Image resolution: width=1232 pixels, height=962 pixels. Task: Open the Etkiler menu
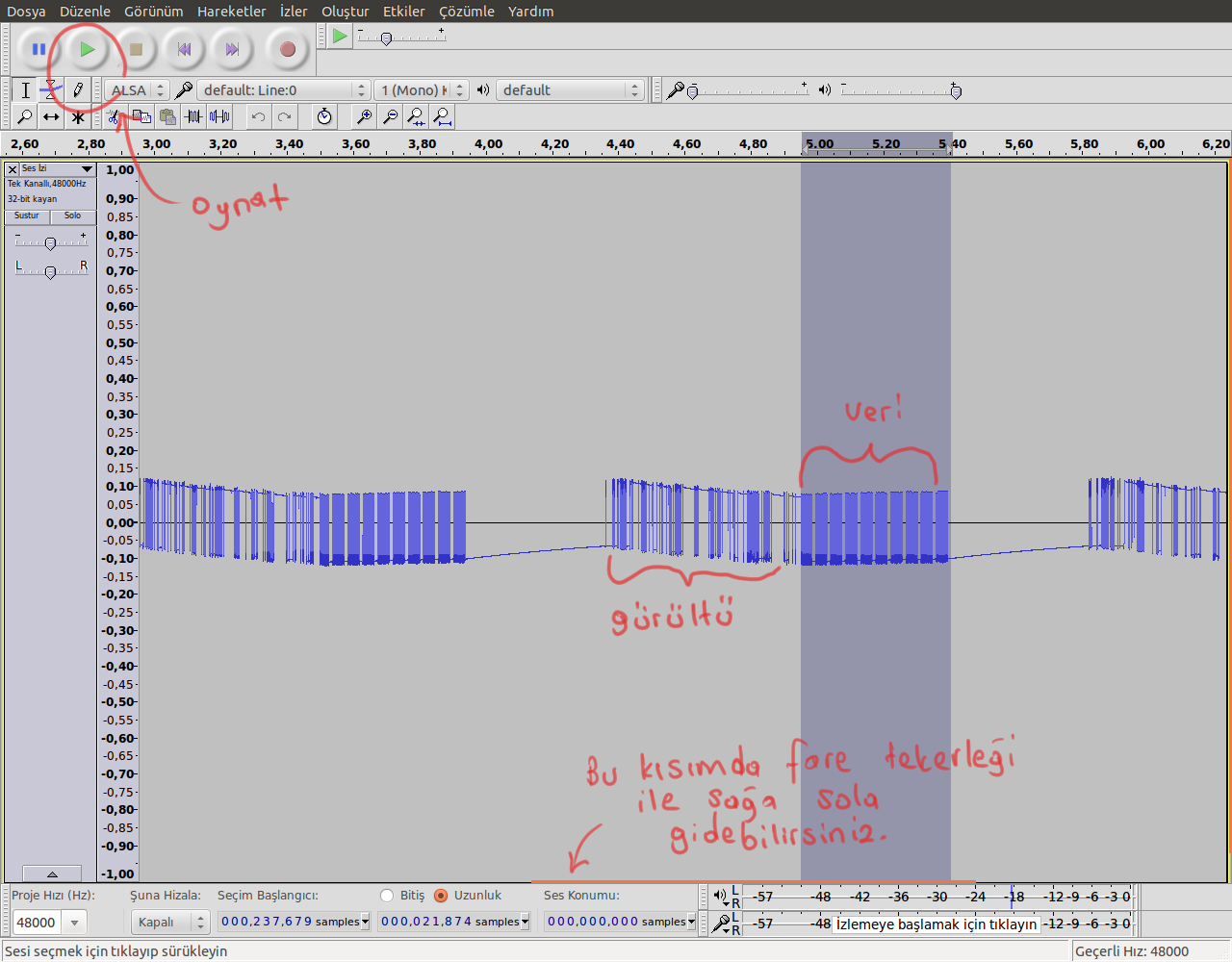[403, 12]
